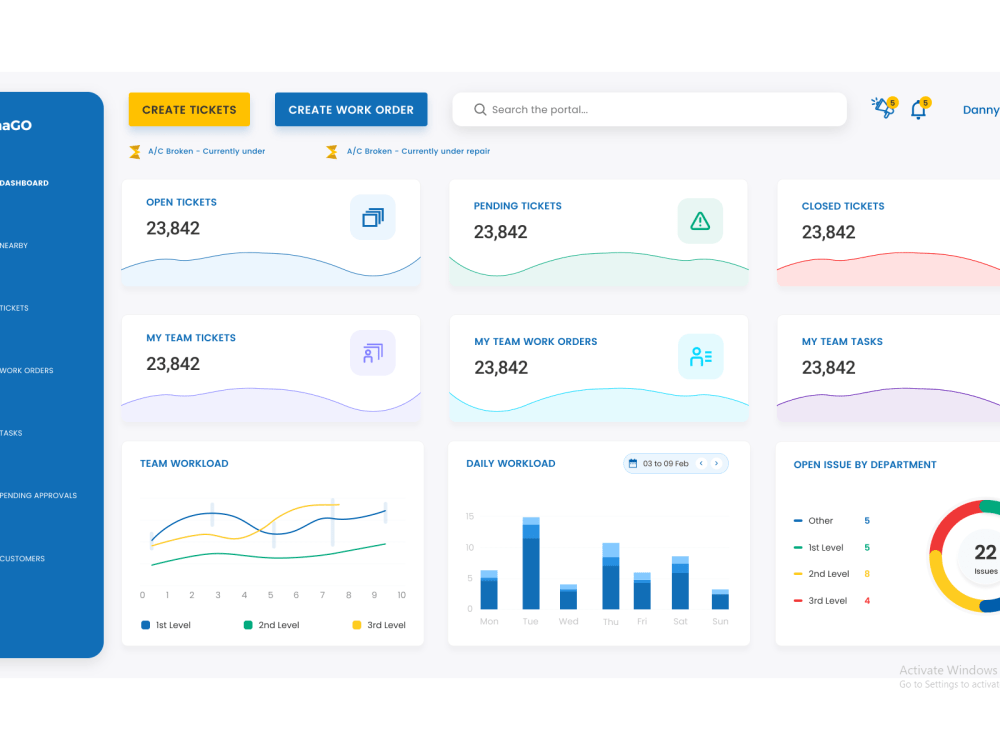Screen dimensions: 1000x750
Task: Open Dashboard in the sidebar
Action: [24, 183]
